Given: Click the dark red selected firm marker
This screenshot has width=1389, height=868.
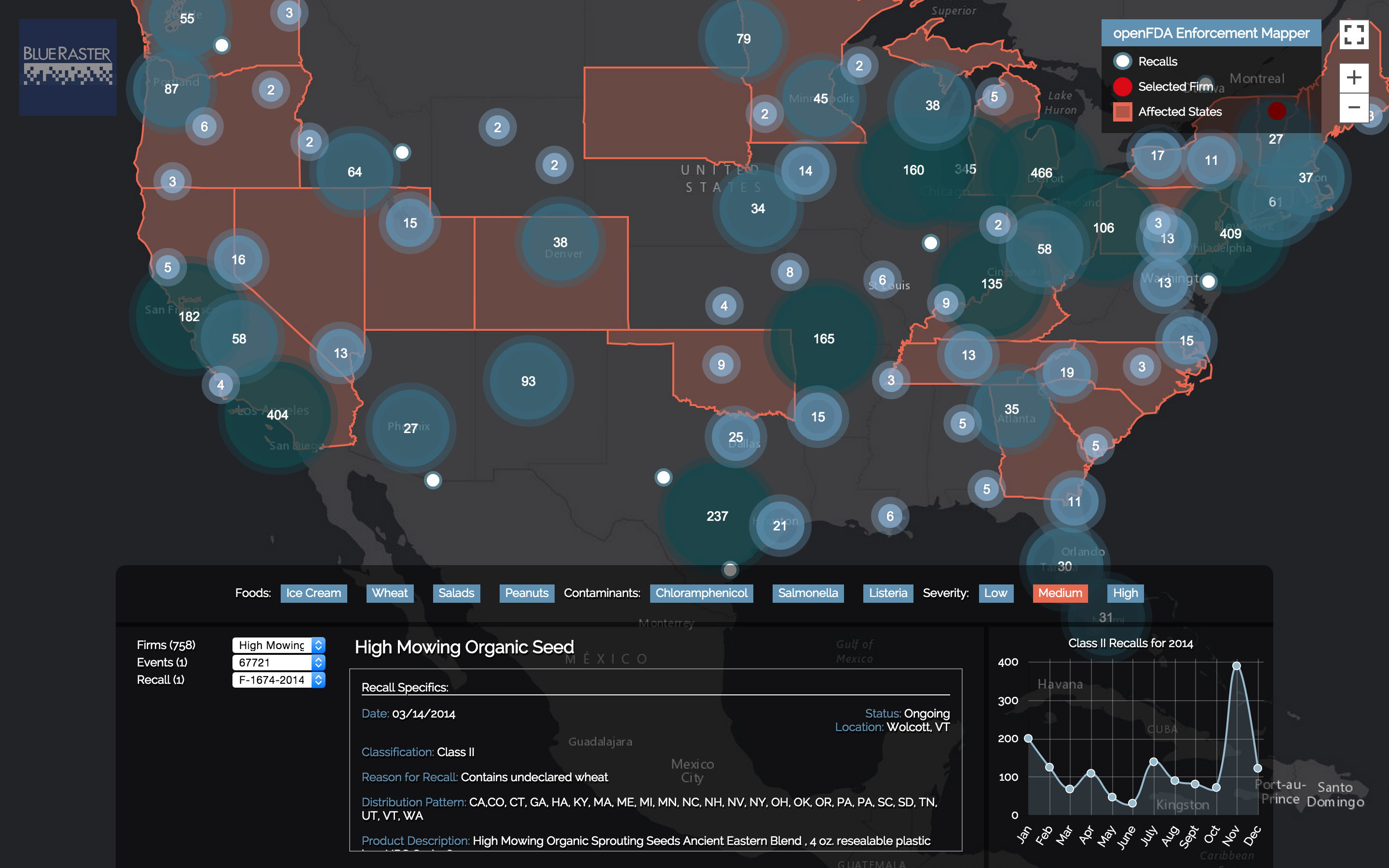Looking at the screenshot, I should tap(1277, 111).
